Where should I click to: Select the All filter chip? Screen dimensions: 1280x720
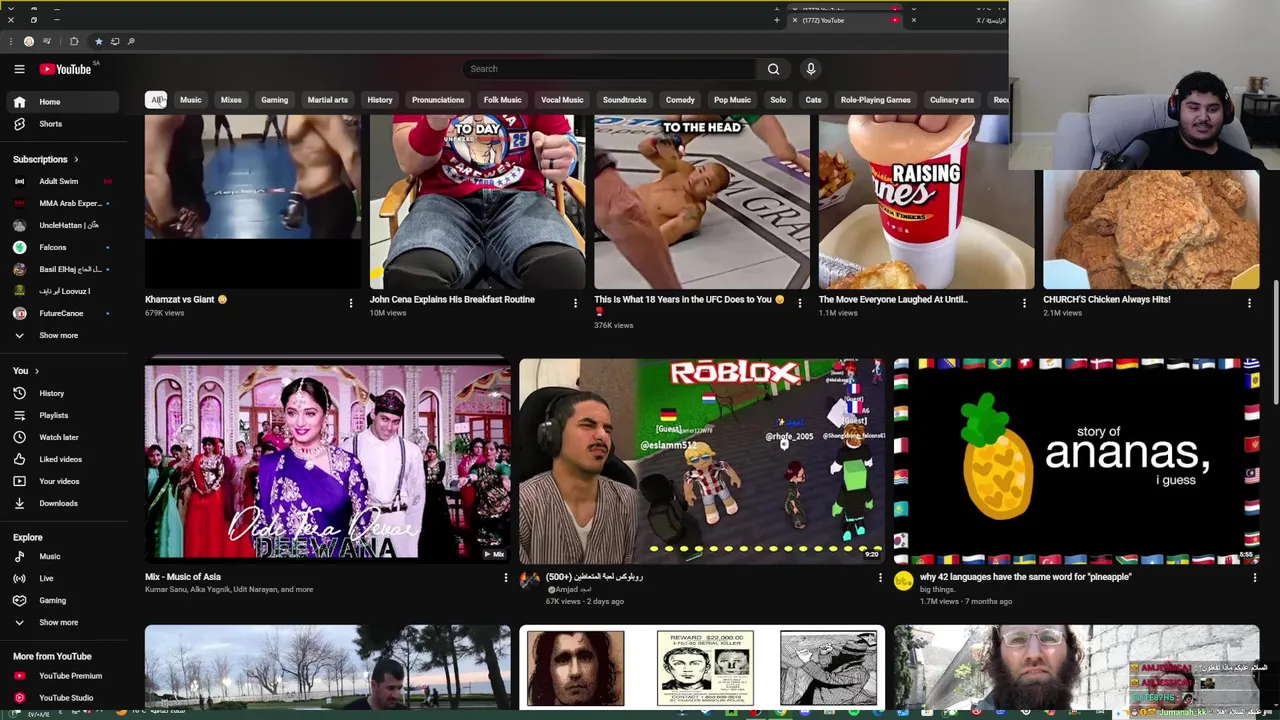point(156,100)
